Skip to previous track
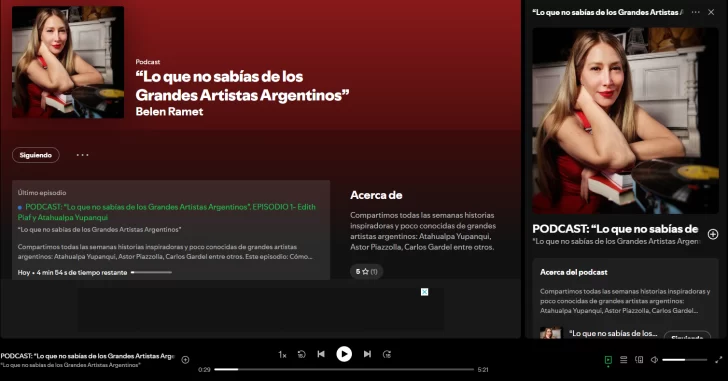728x381 pixels. click(x=321, y=354)
